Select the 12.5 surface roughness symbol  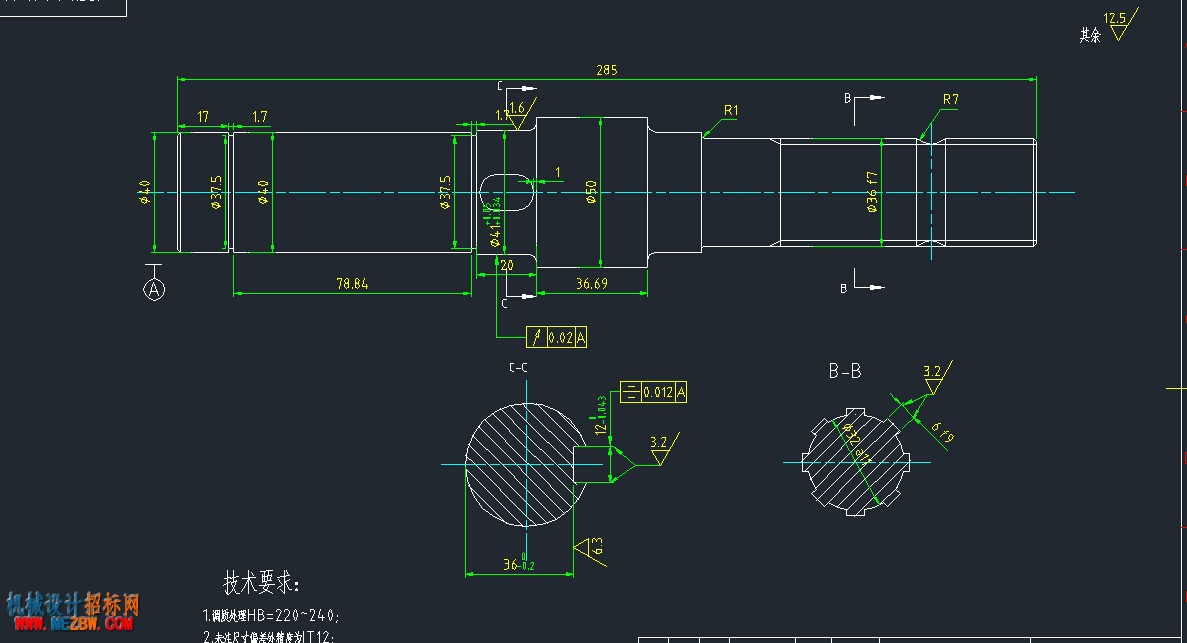tap(1120, 26)
